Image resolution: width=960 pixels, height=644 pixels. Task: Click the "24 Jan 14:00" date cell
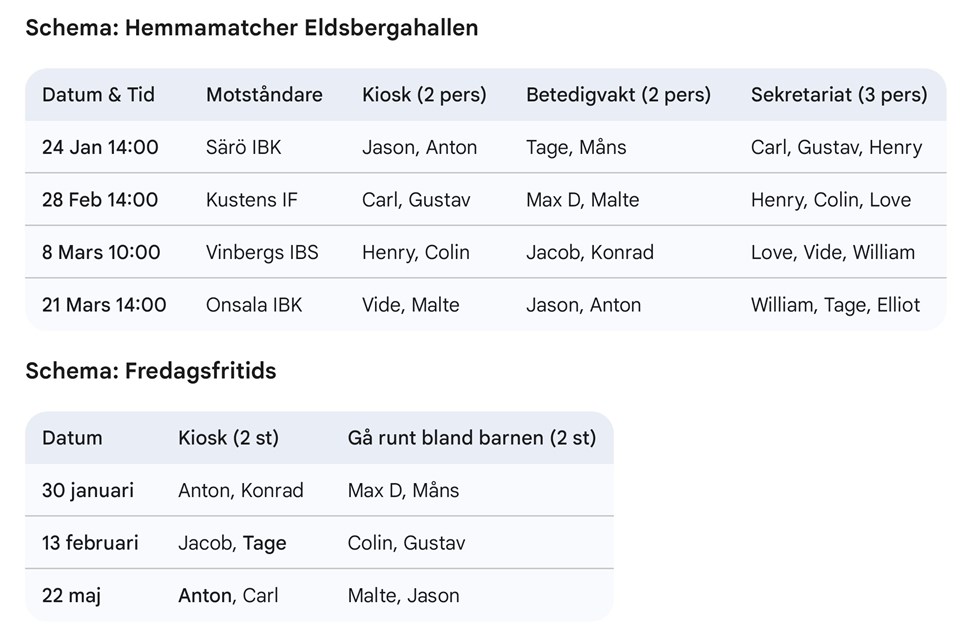(100, 147)
